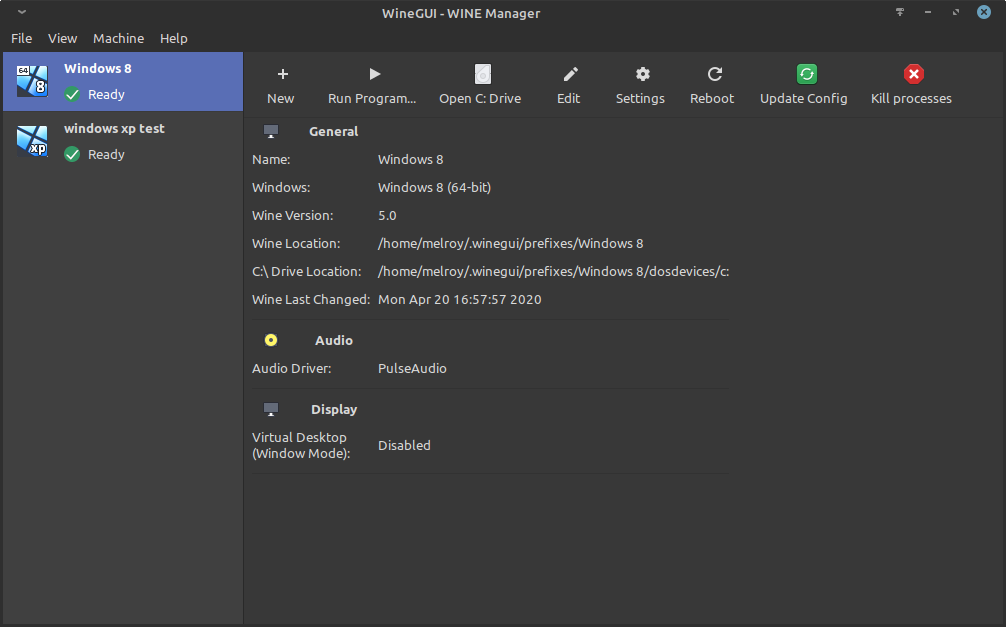Click the always-on-top pin icon in title bar
This screenshot has height=627, width=1006.
coord(900,12)
